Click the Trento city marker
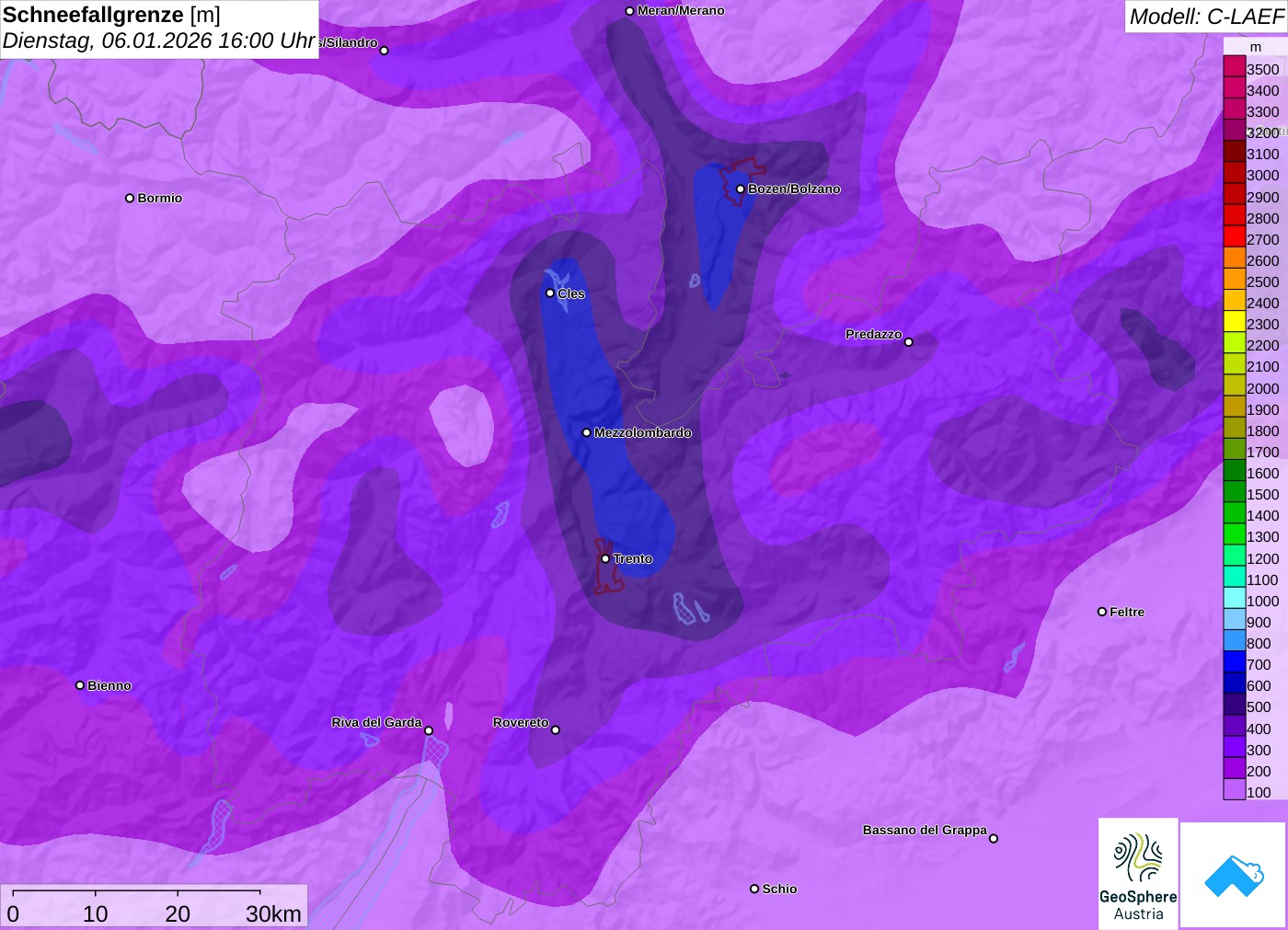 tap(605, 558)
